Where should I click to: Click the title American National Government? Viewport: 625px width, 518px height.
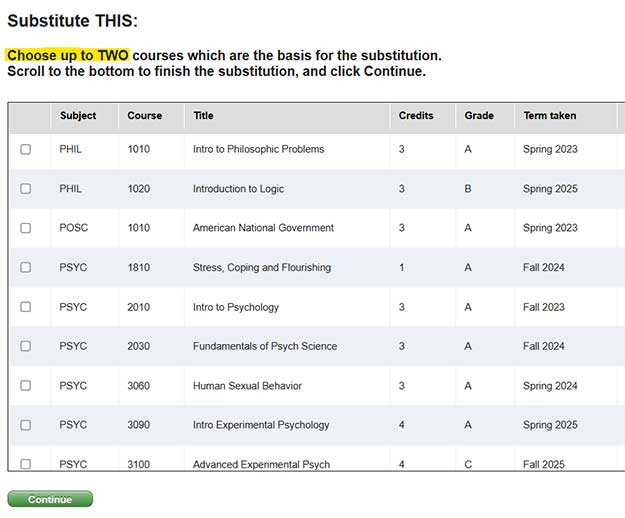[263, 228]
